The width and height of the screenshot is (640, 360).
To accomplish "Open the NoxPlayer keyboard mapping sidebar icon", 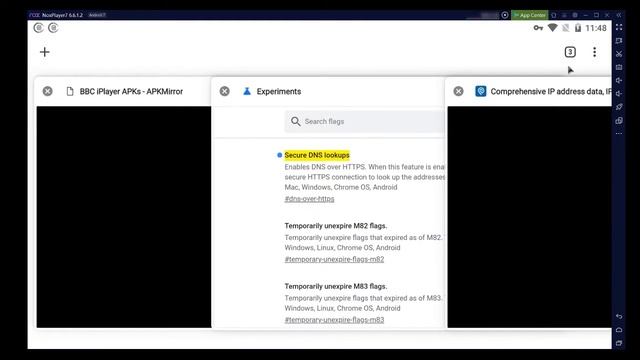I will pos(619,40).
